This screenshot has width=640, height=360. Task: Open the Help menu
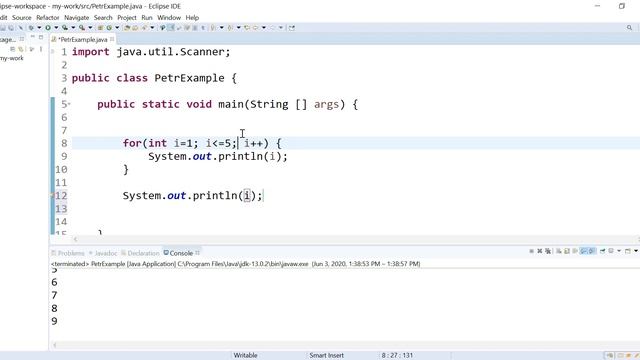pos(192,18)
